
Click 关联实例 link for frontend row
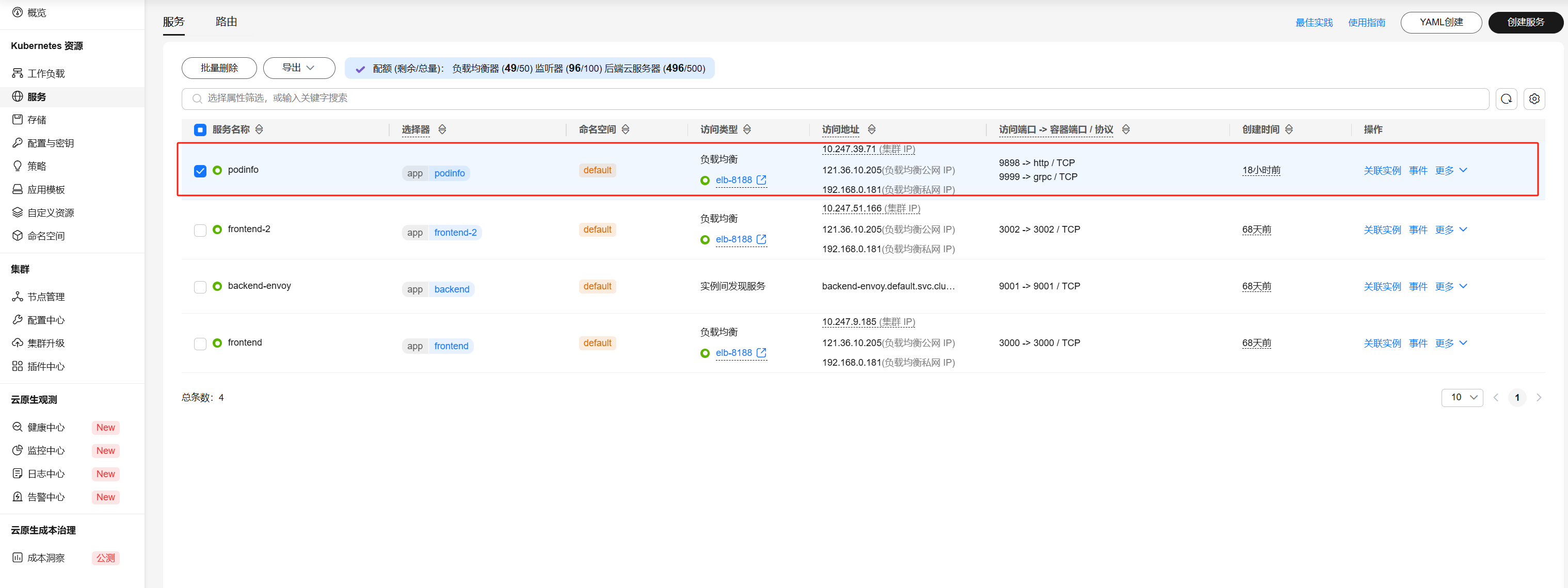click(1382, 344)
